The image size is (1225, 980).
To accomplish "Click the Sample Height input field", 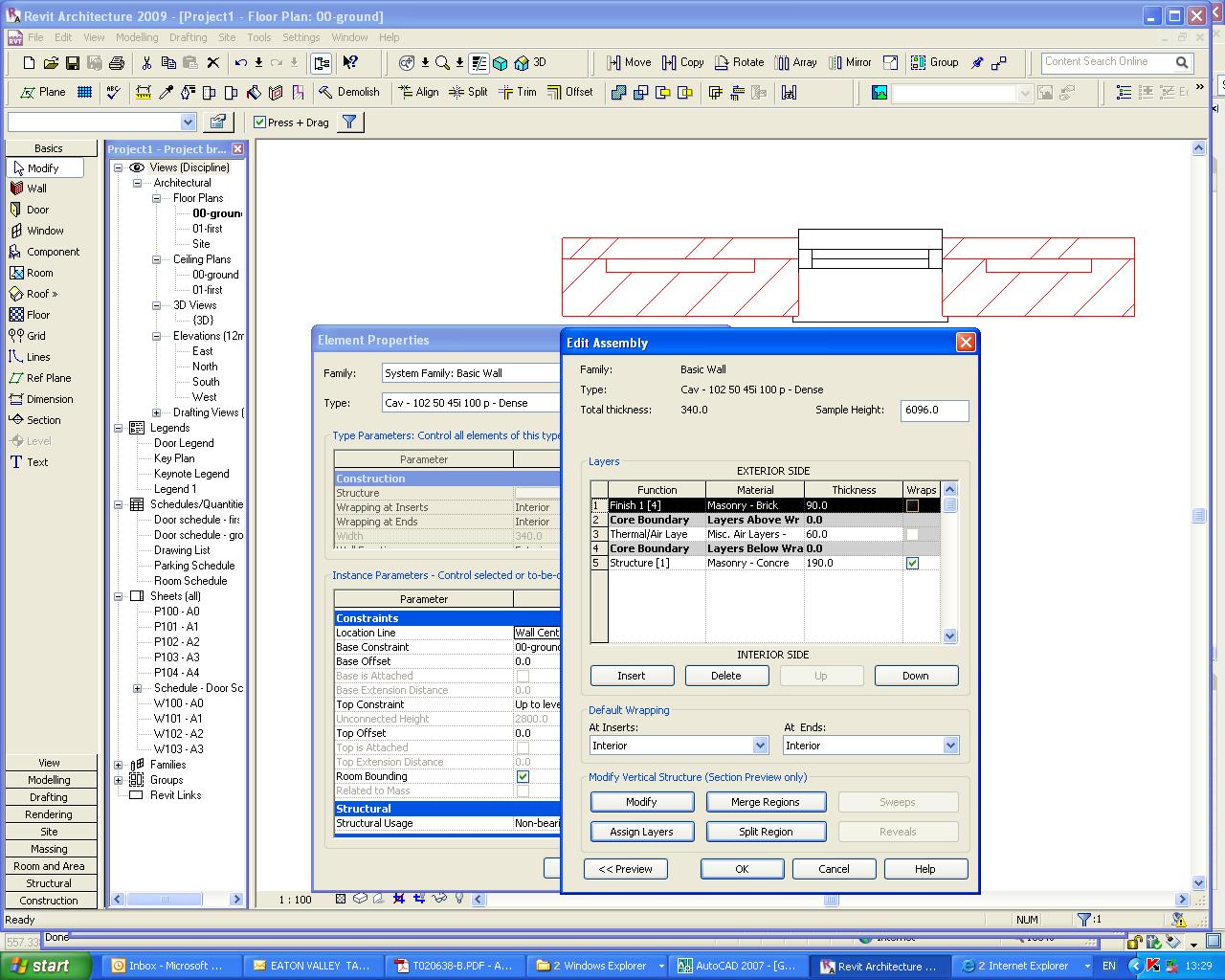I will pos(934,411).
